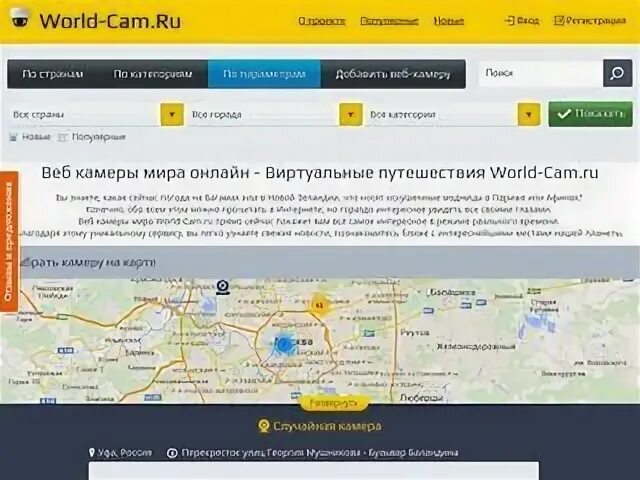Click the Железнодорожный label on the map
This screenshot has width=640, height=480.
[x=476, y=347]
